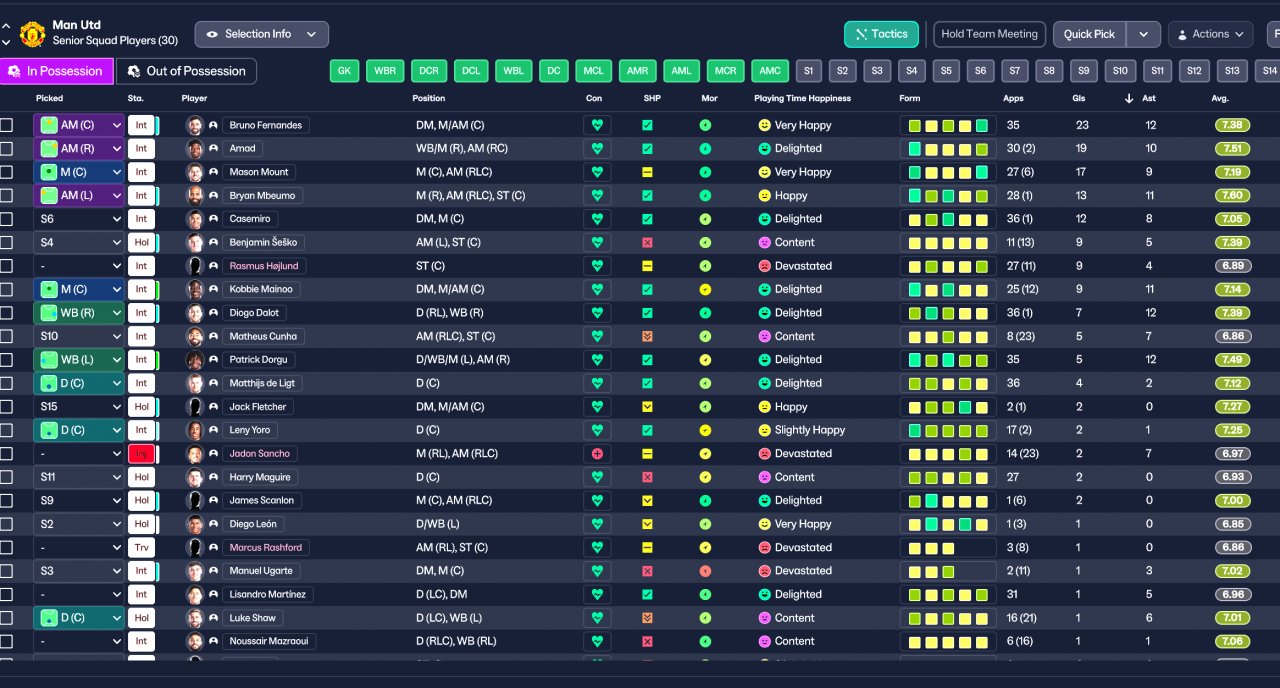Click Leny Yoro's morale icon

click(x=705, y=430)
